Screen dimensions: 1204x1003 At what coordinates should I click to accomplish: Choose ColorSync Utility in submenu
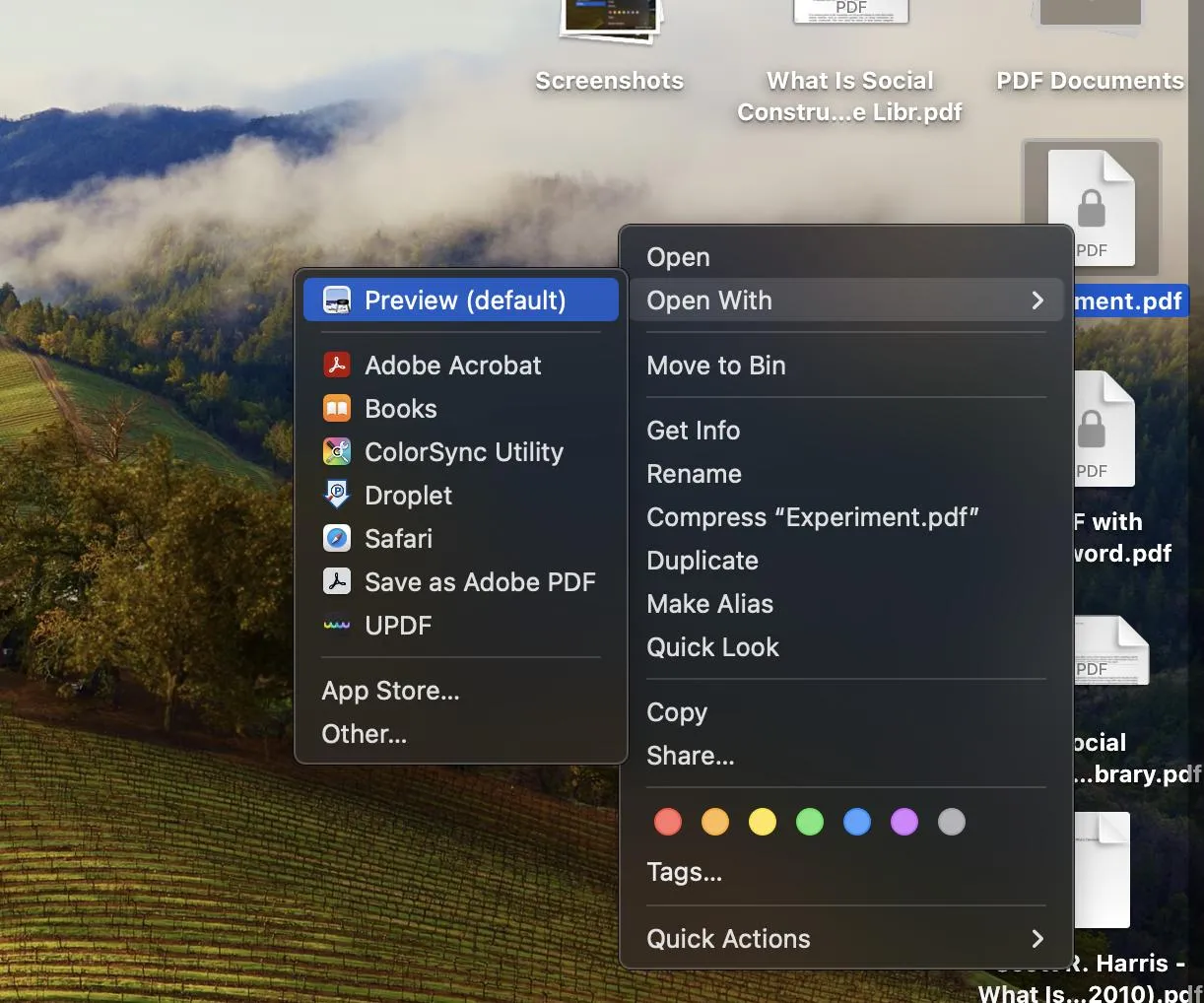(x=461, y=452)
